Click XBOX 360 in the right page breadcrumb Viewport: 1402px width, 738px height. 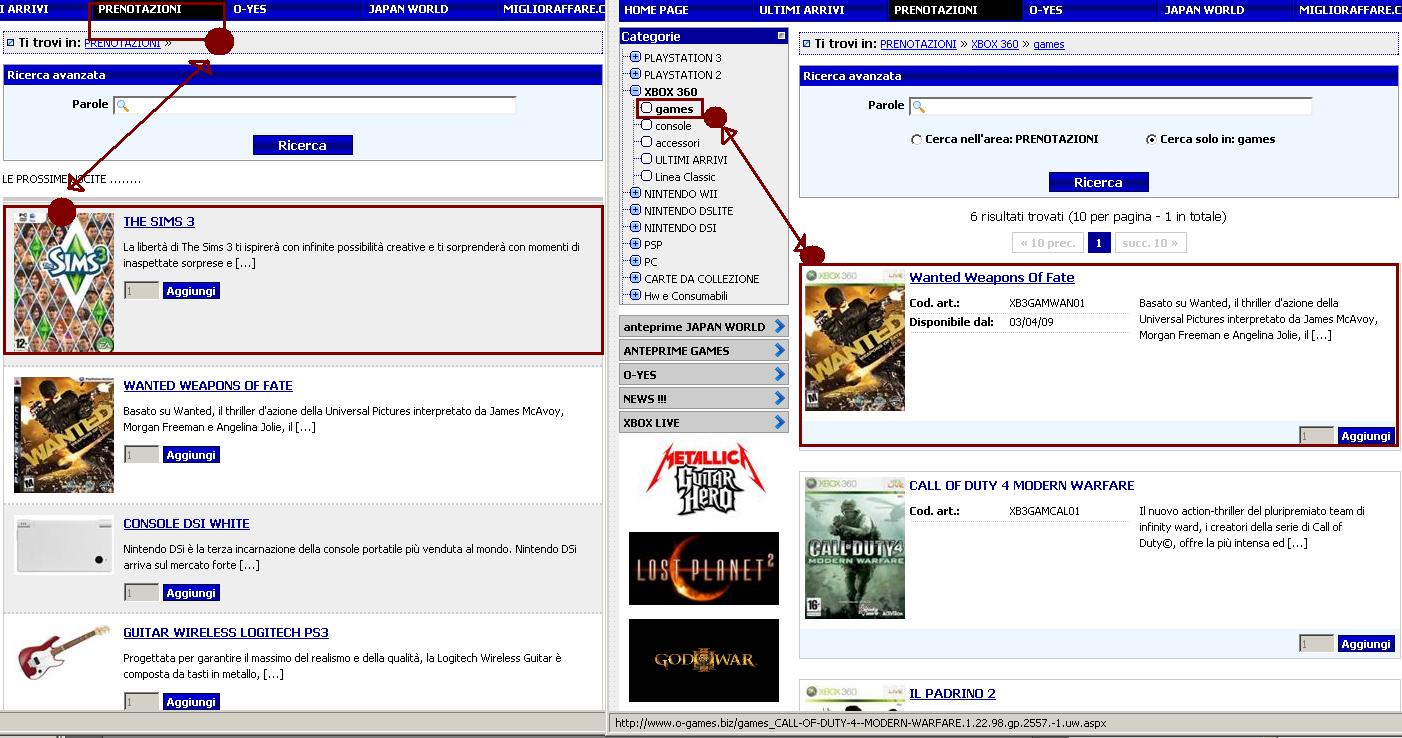point(995,44)
